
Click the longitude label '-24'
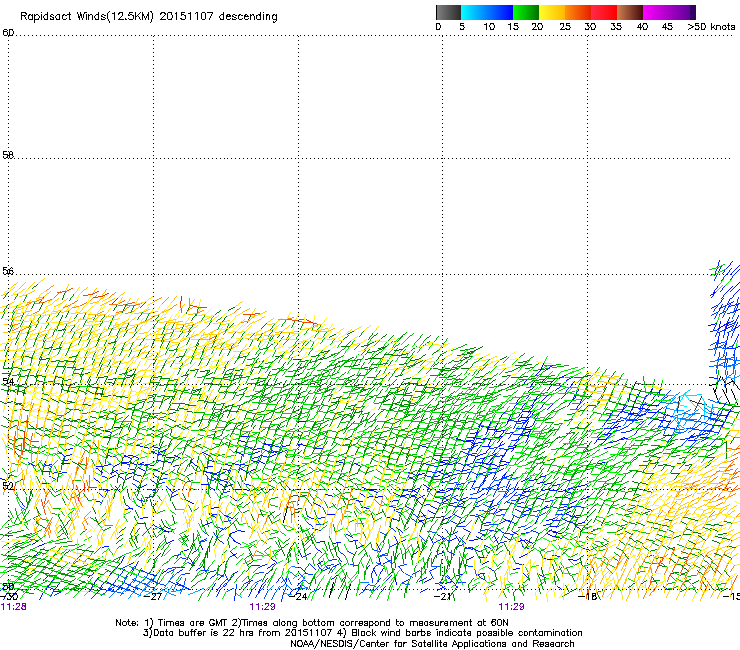(298, 597)
